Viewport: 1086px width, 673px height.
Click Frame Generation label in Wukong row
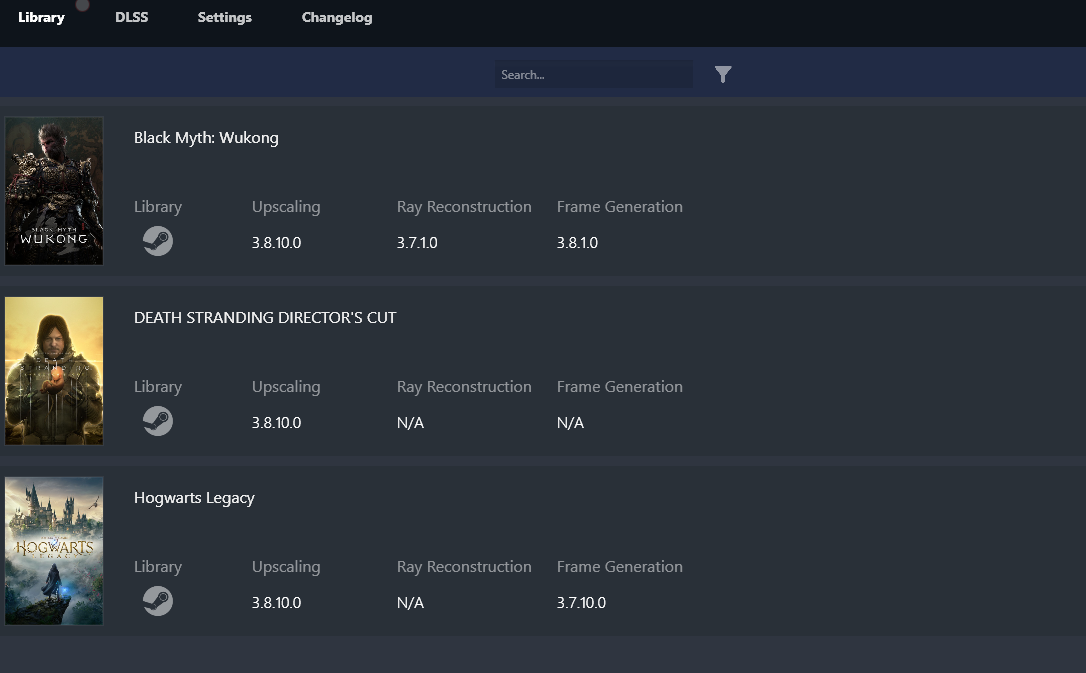click(x=620, y=206)
